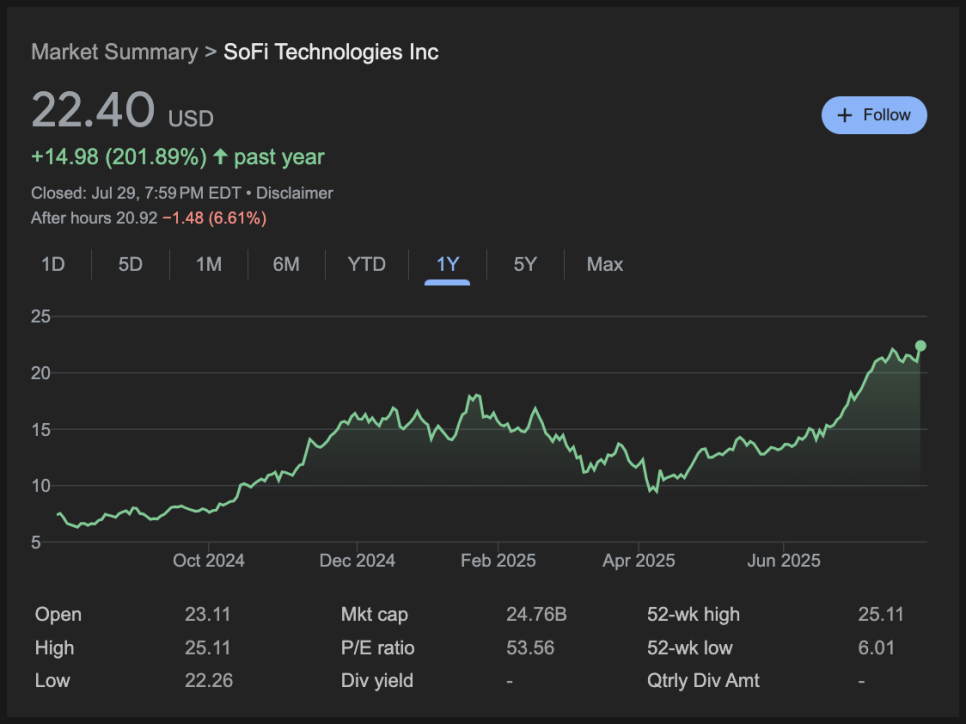This screenshot has width=966, height=724.
Task: Click the 52-wk high value 25.11
Action: click(x=881, y=614)
